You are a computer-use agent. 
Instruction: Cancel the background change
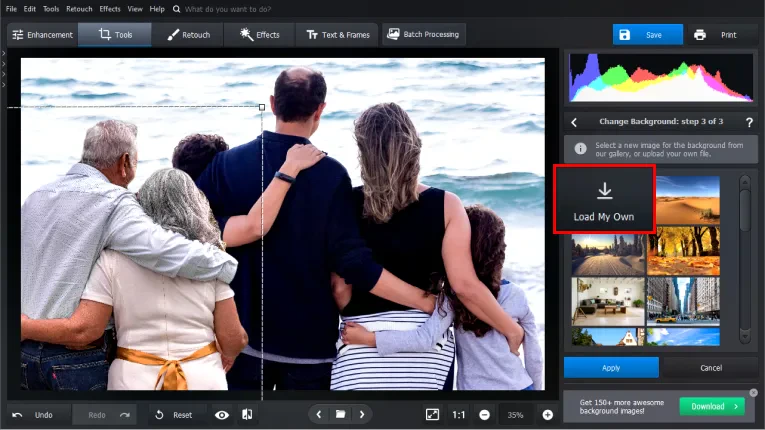[x=710, y=368]
